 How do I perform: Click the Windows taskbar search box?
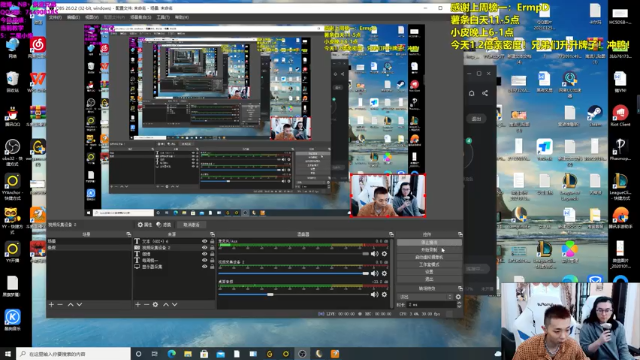(x=73, y=353)
